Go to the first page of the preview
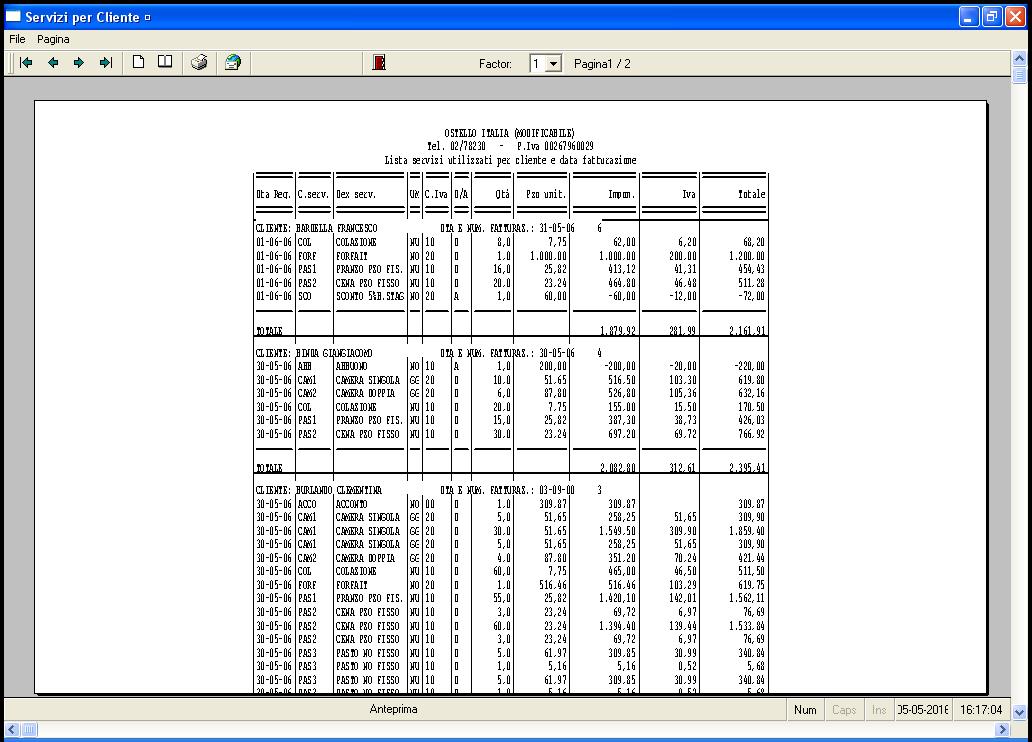The width and height of the screenshot is (1032, 742). tap(26, 63)
